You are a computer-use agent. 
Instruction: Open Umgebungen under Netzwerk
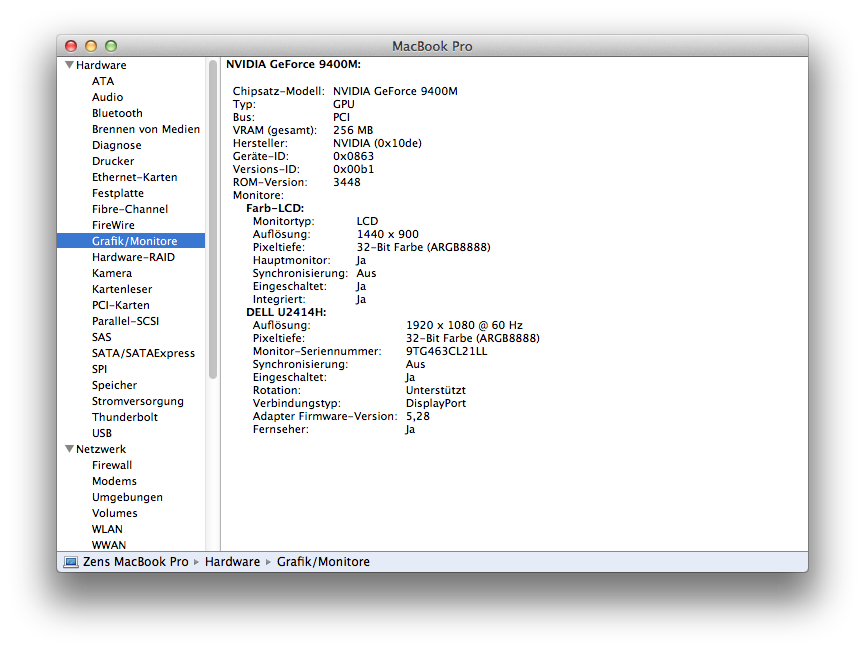point(127,497)
